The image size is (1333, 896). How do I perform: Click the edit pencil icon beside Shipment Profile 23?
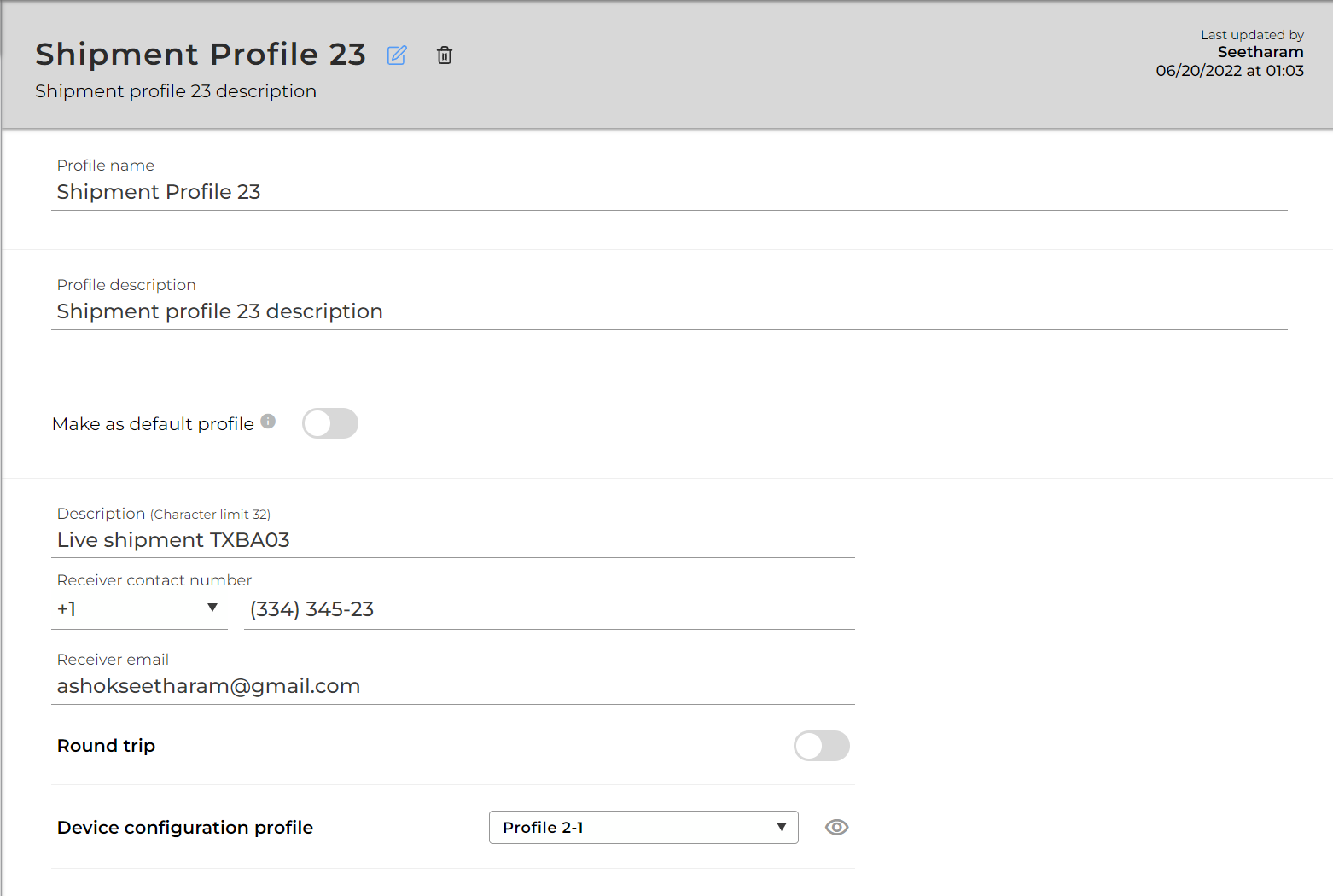point(397,55)
